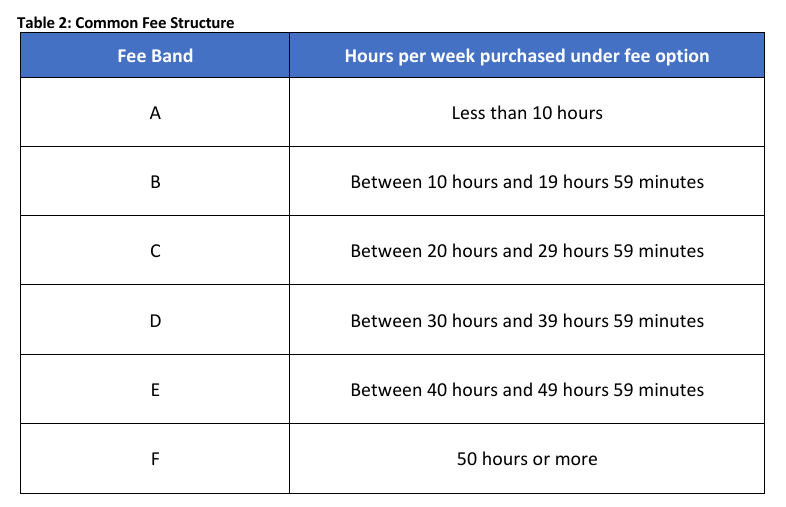
Task: Select 'Between 10 hours and 19 hours' cell
Action: (526, 182)
